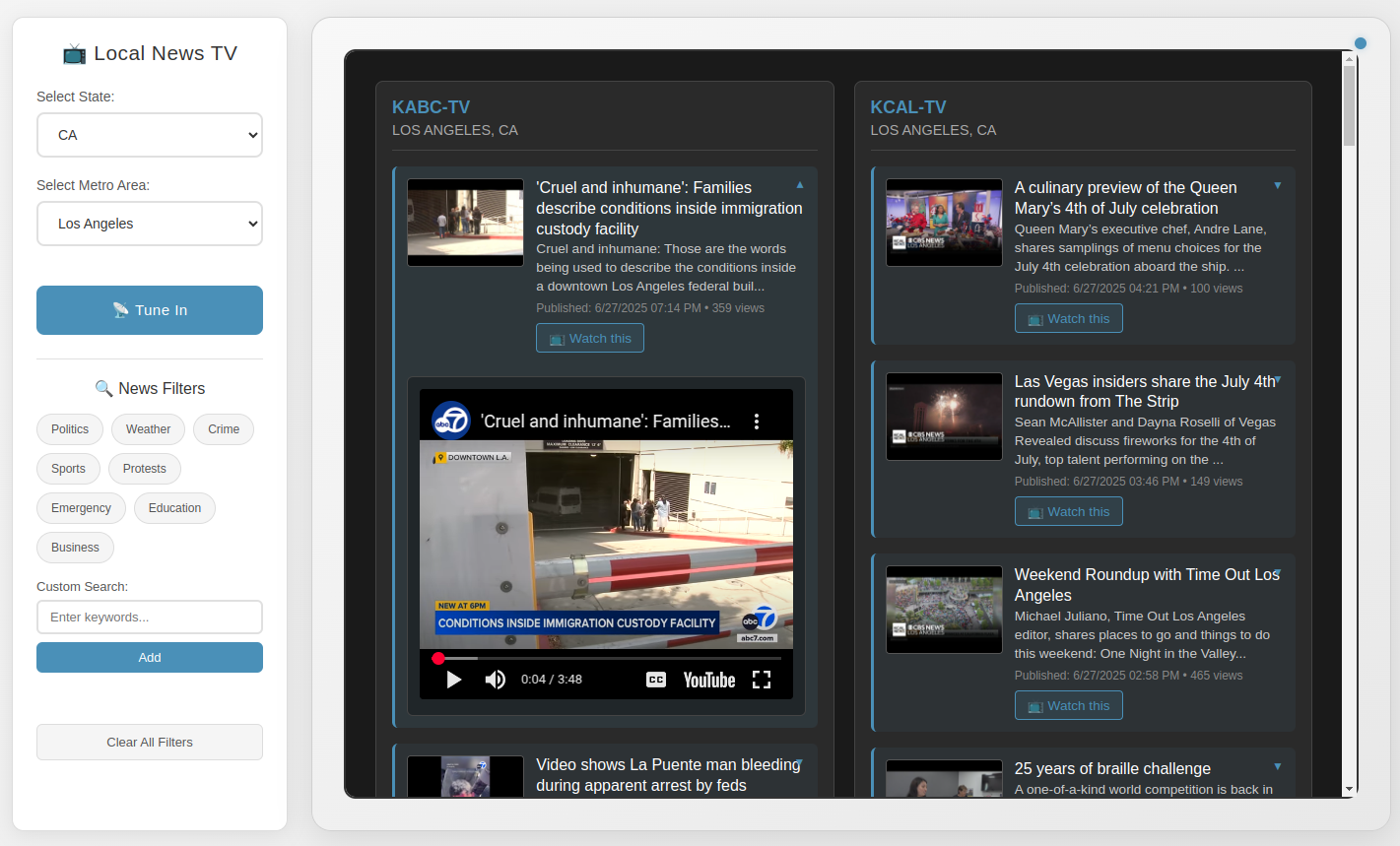Viewport: 1400px width, 846px height.
Task: Toggle the Emergency news filter
Action: 81,508
